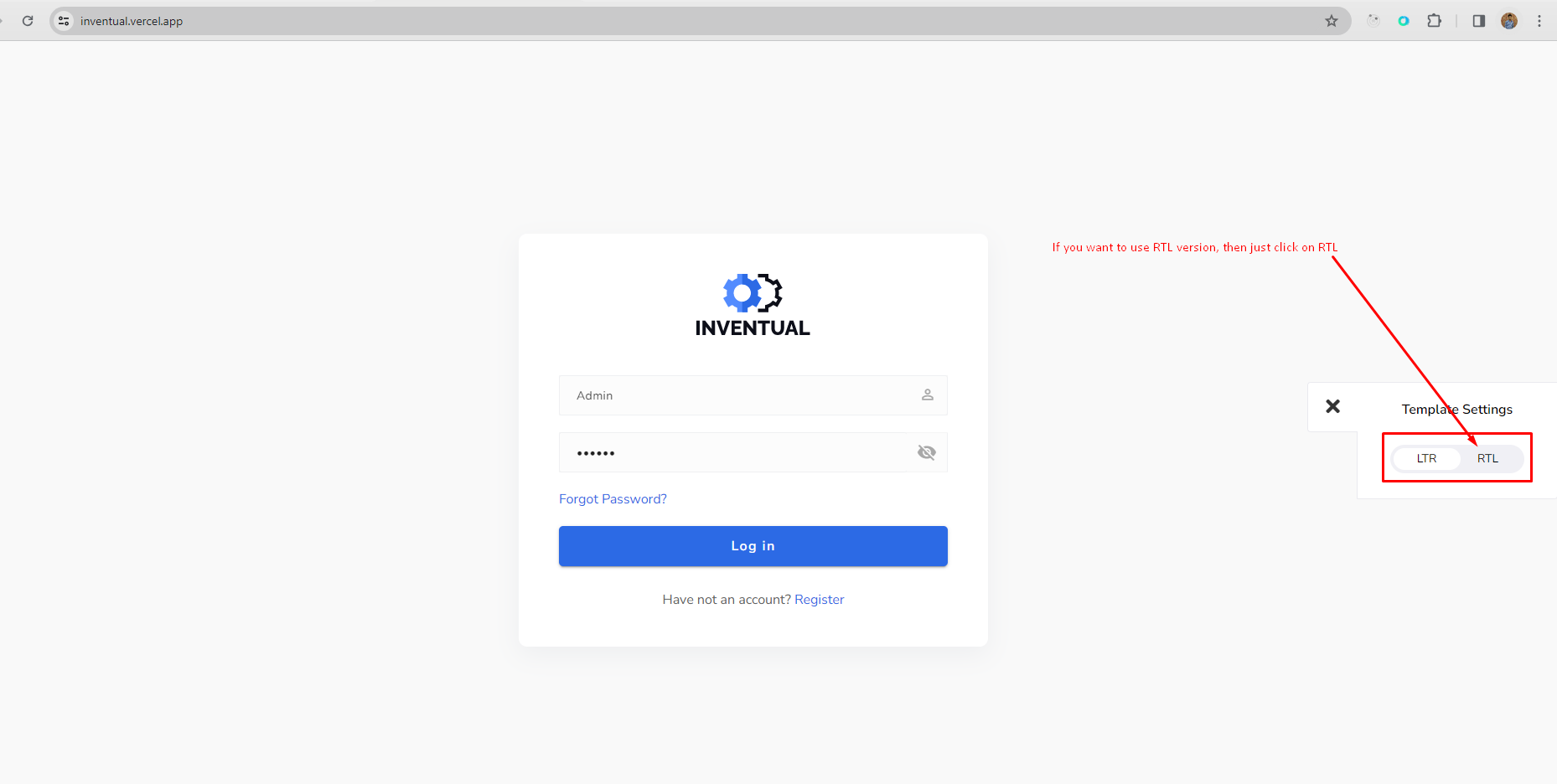Open the Register link
The height and width of the screenshot is (784, 1557).
[819, 600]
